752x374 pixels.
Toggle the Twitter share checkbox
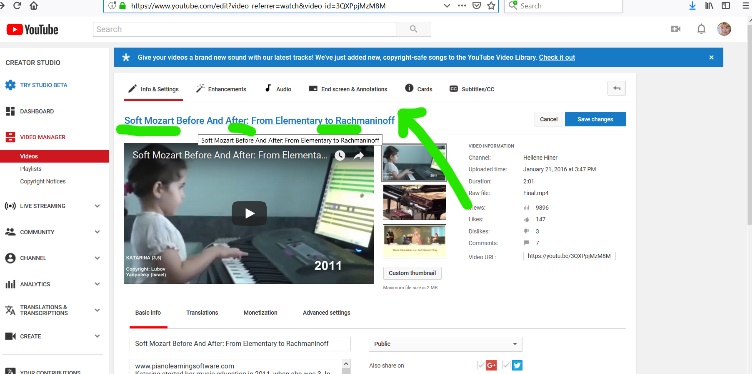(x=506, y=366)
